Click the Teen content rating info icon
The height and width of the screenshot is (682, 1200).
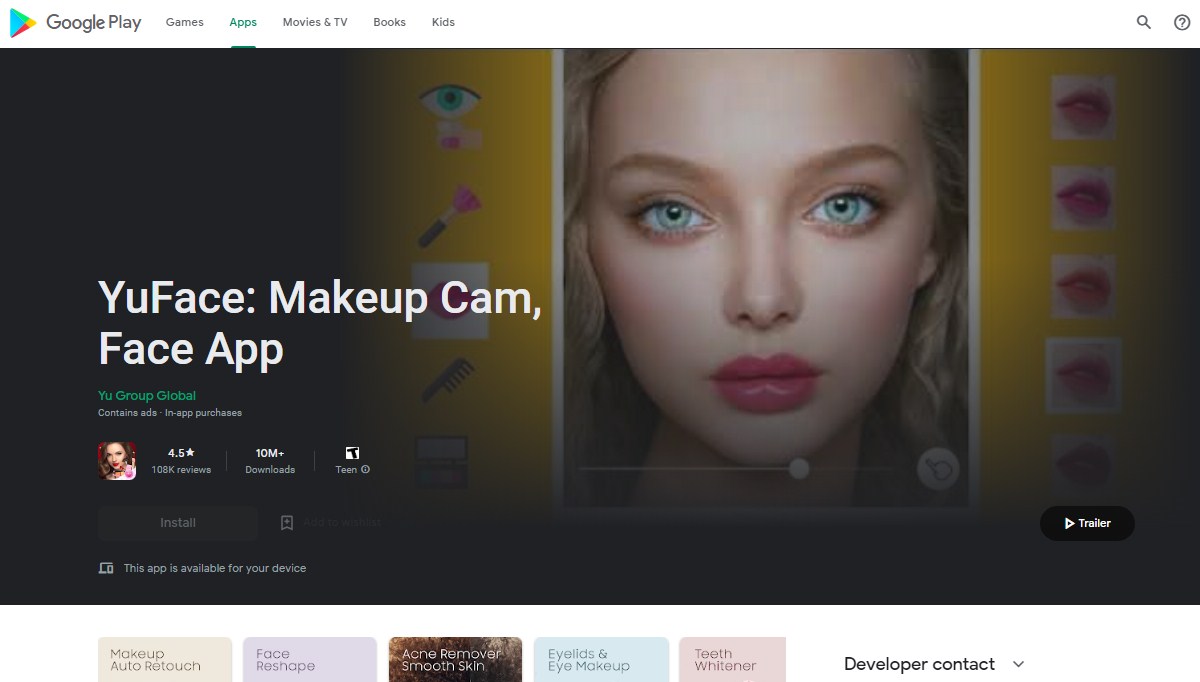pos(366,470)
